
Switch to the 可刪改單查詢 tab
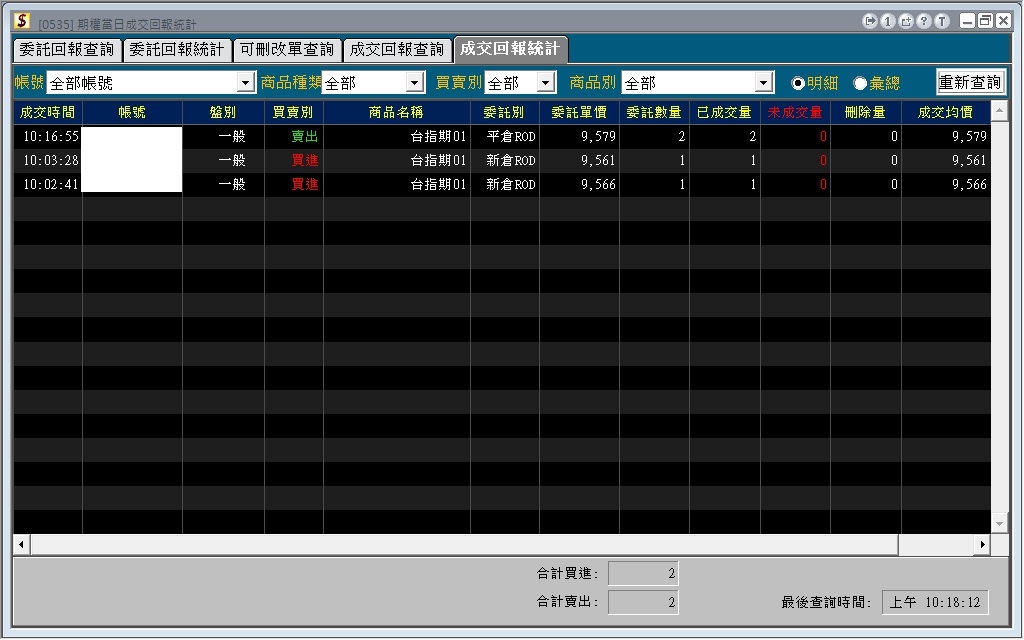(287, 50)
